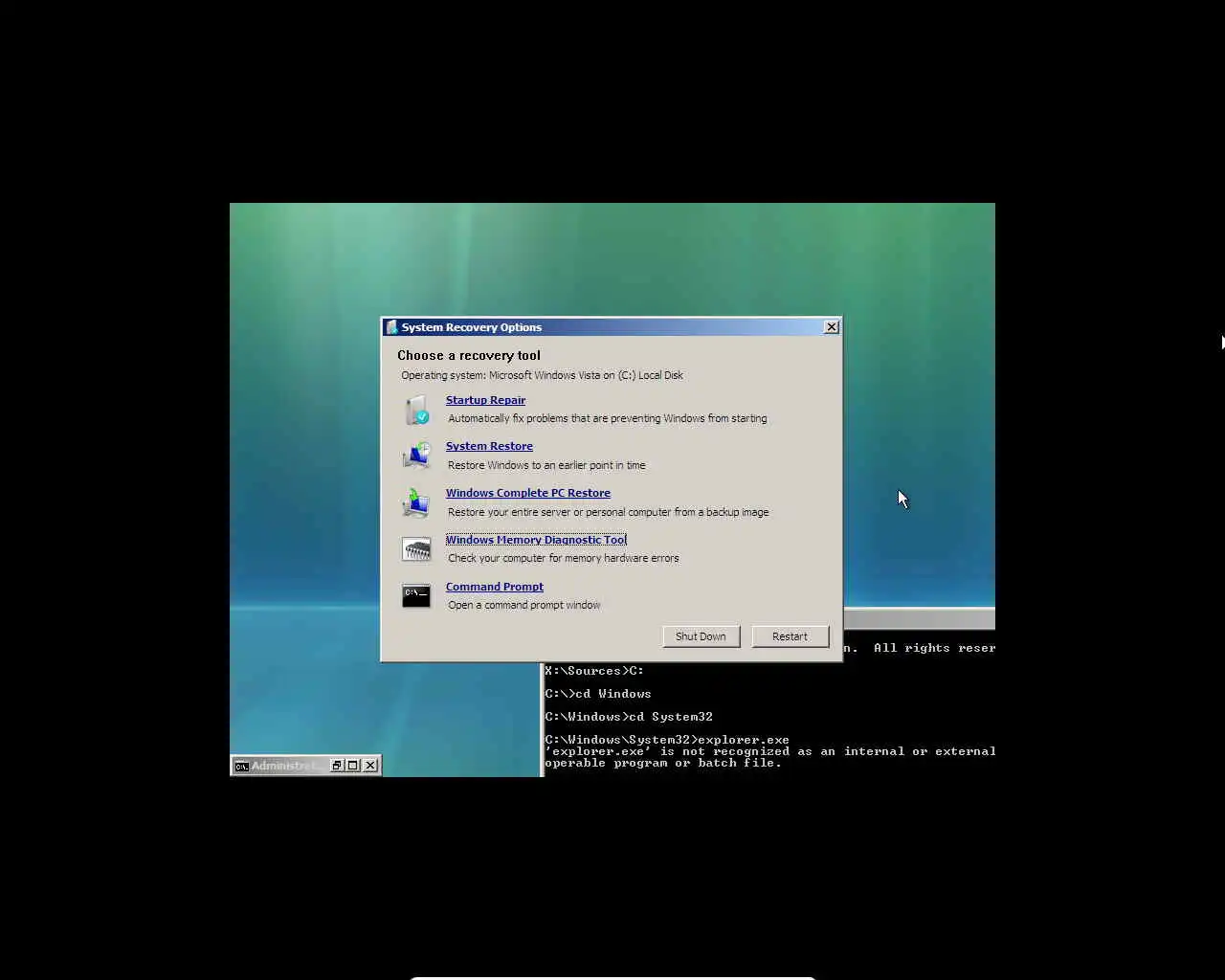Restore the minimized Administrator window
Image resolution: width=1225 pixels, height=980 pixels.
[337, 766]
